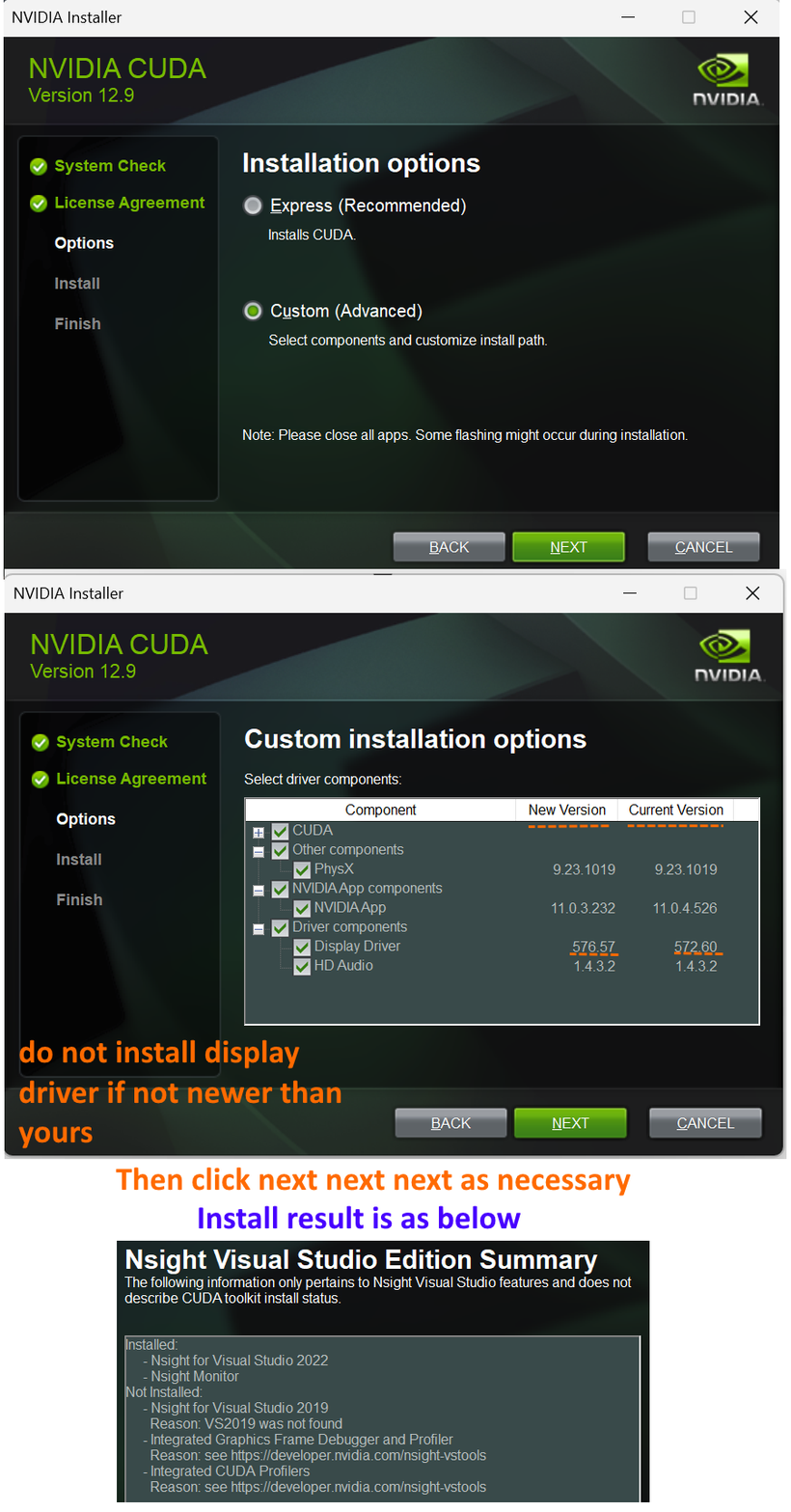Collapse the Other components tree node
Viewport: 791px width, 1512px height.
259,852
